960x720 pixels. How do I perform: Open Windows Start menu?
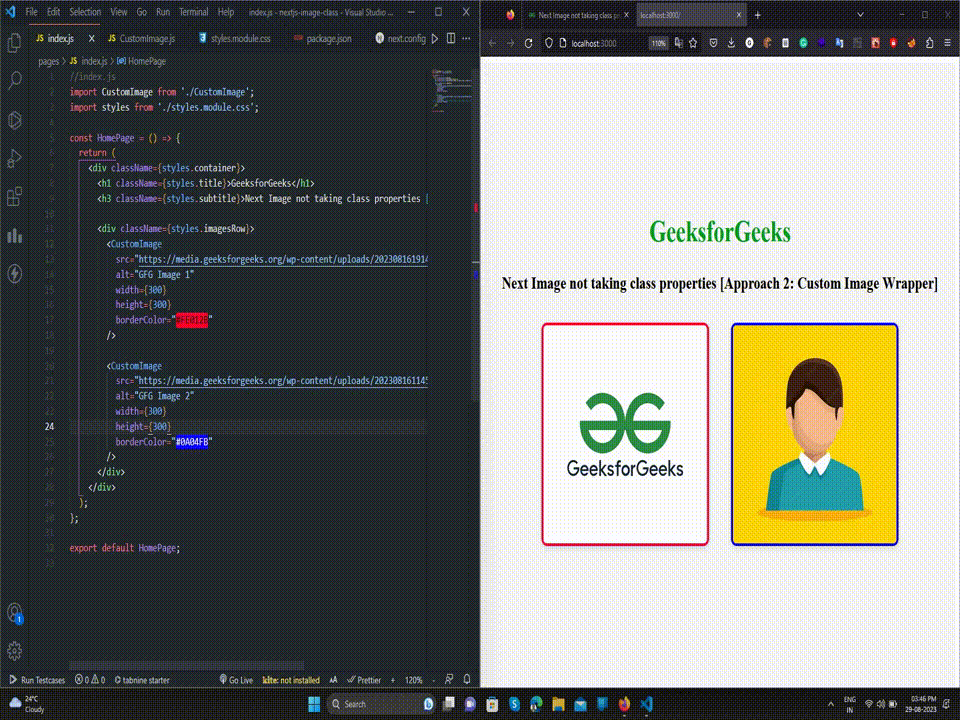tap(314, 704)
